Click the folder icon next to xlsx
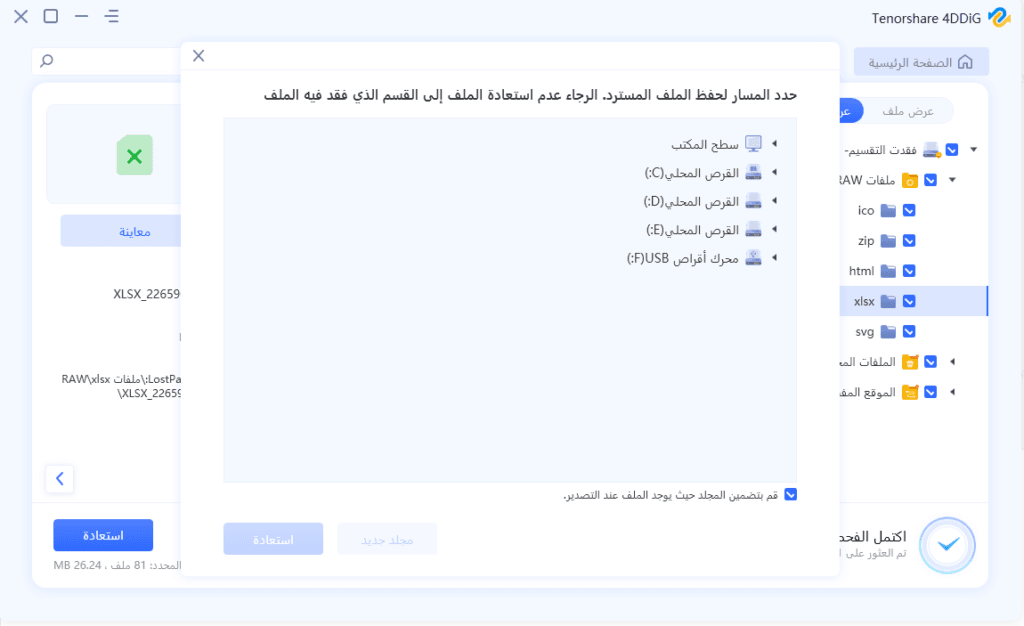This screenshot has width=1024, height=626. tap(888, 300)
